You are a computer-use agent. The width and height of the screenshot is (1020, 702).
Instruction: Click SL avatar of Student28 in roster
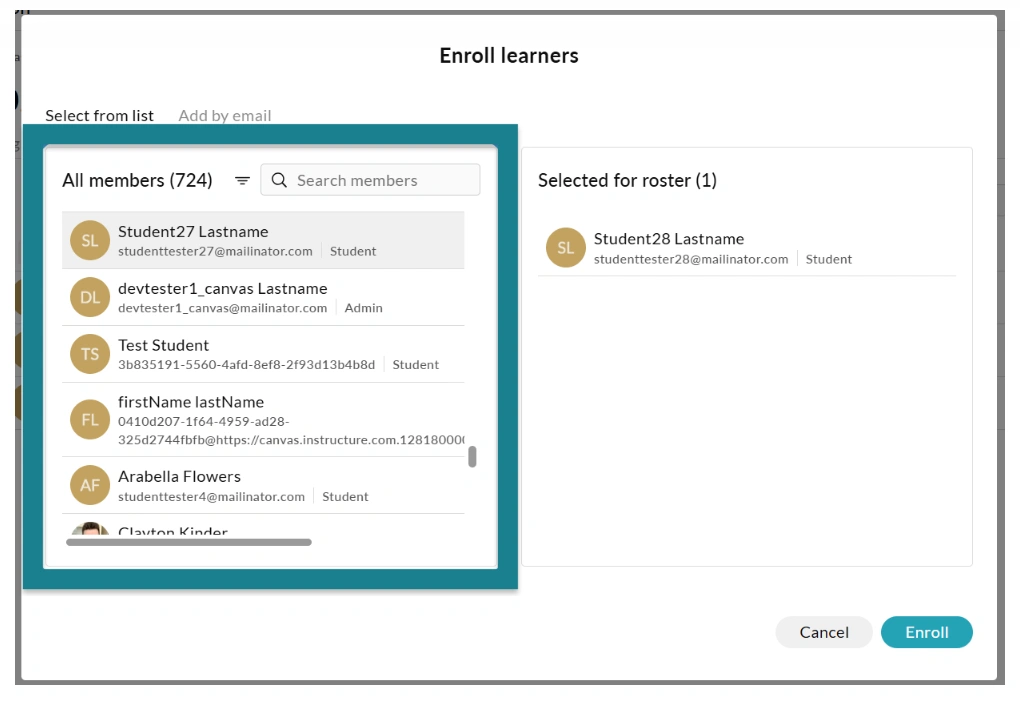pyautogui.click(x=565, y=247)
